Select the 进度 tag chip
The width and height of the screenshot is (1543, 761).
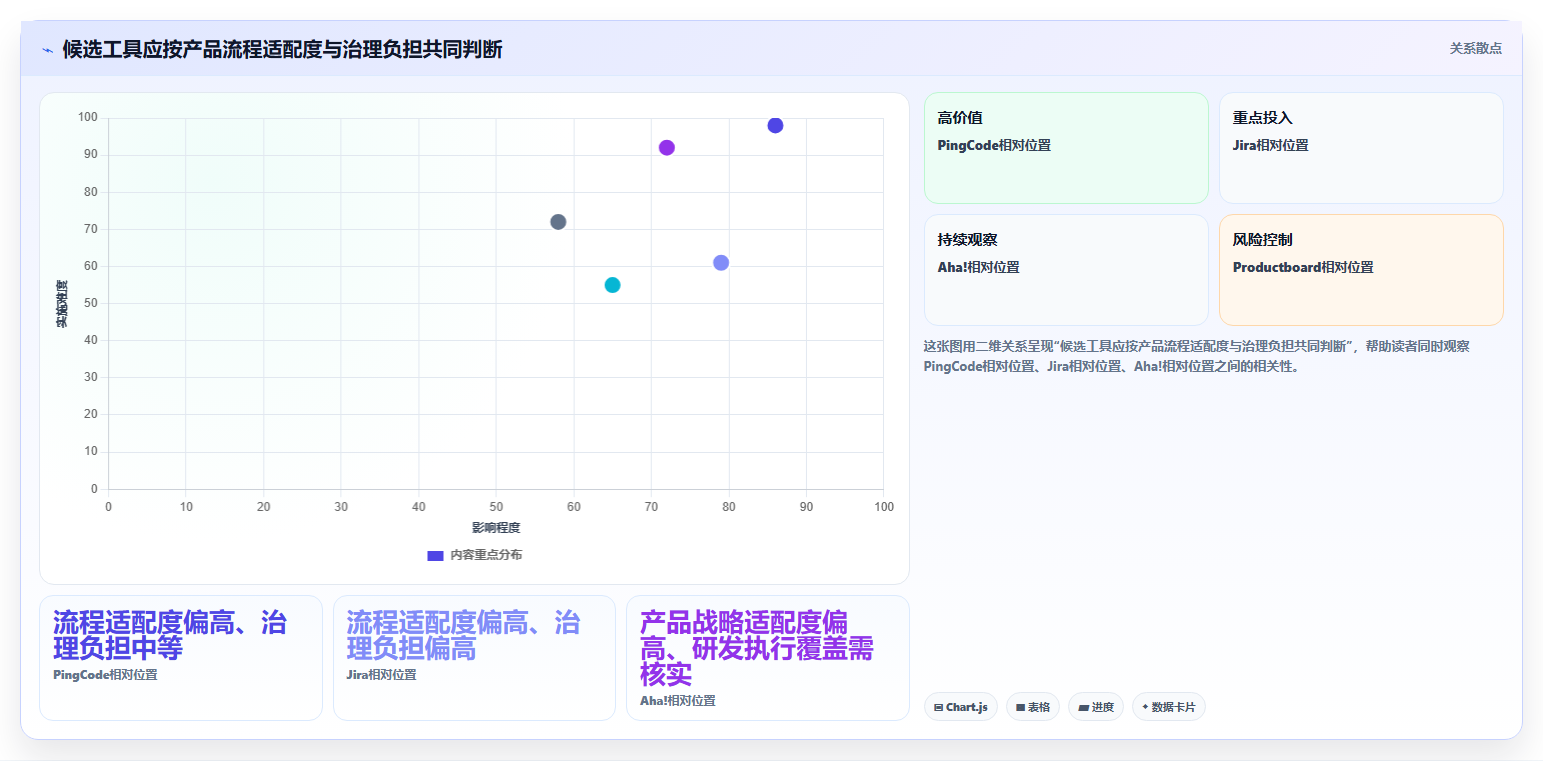1096,707
